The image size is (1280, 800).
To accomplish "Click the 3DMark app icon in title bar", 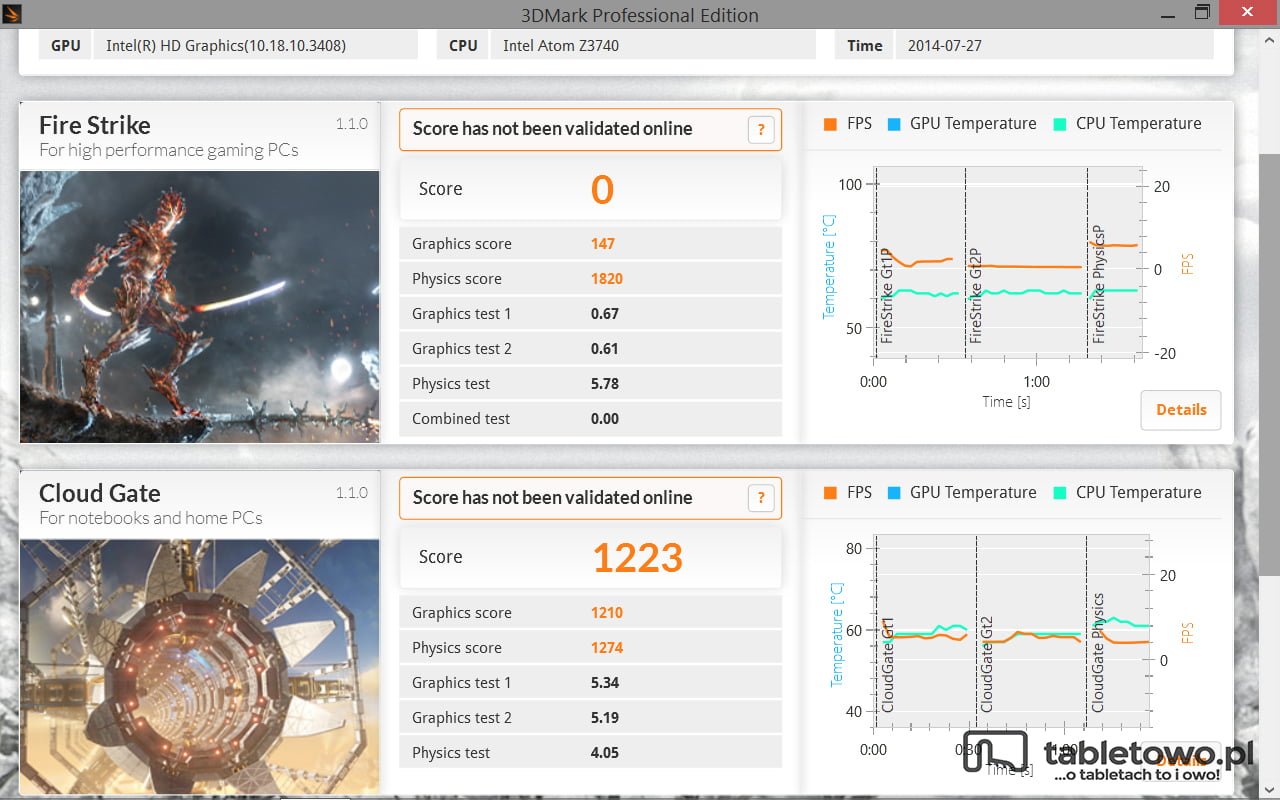I will [11, 13].
